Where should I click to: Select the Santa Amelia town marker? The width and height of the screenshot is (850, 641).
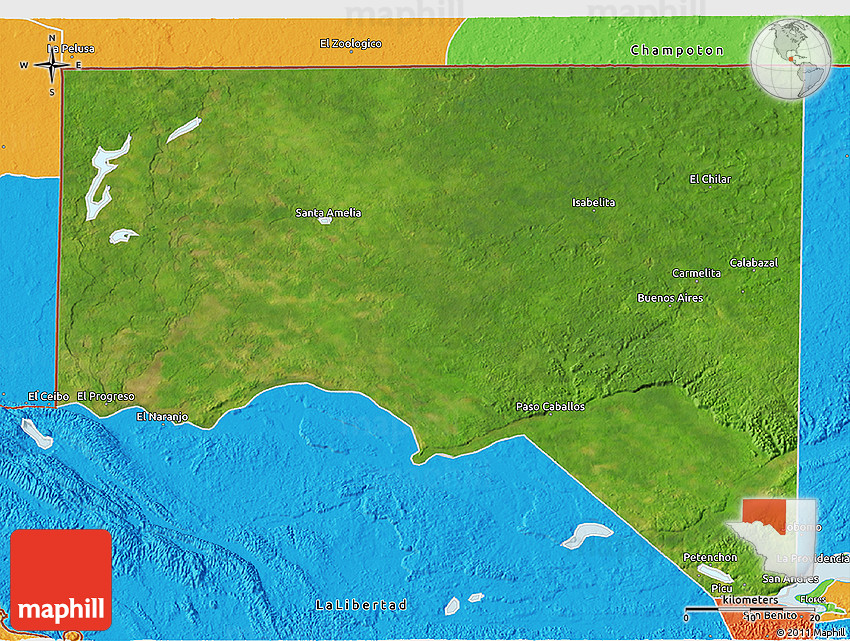pos(326,220)
